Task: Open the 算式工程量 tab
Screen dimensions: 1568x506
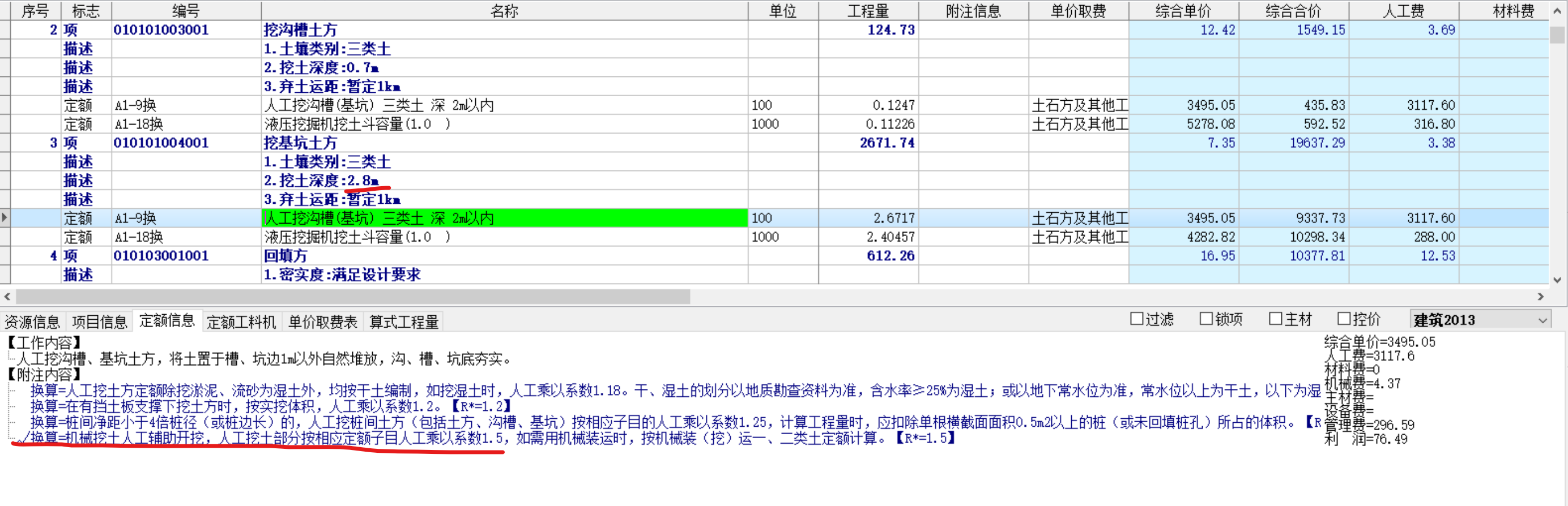Action: tap(403, 321)
